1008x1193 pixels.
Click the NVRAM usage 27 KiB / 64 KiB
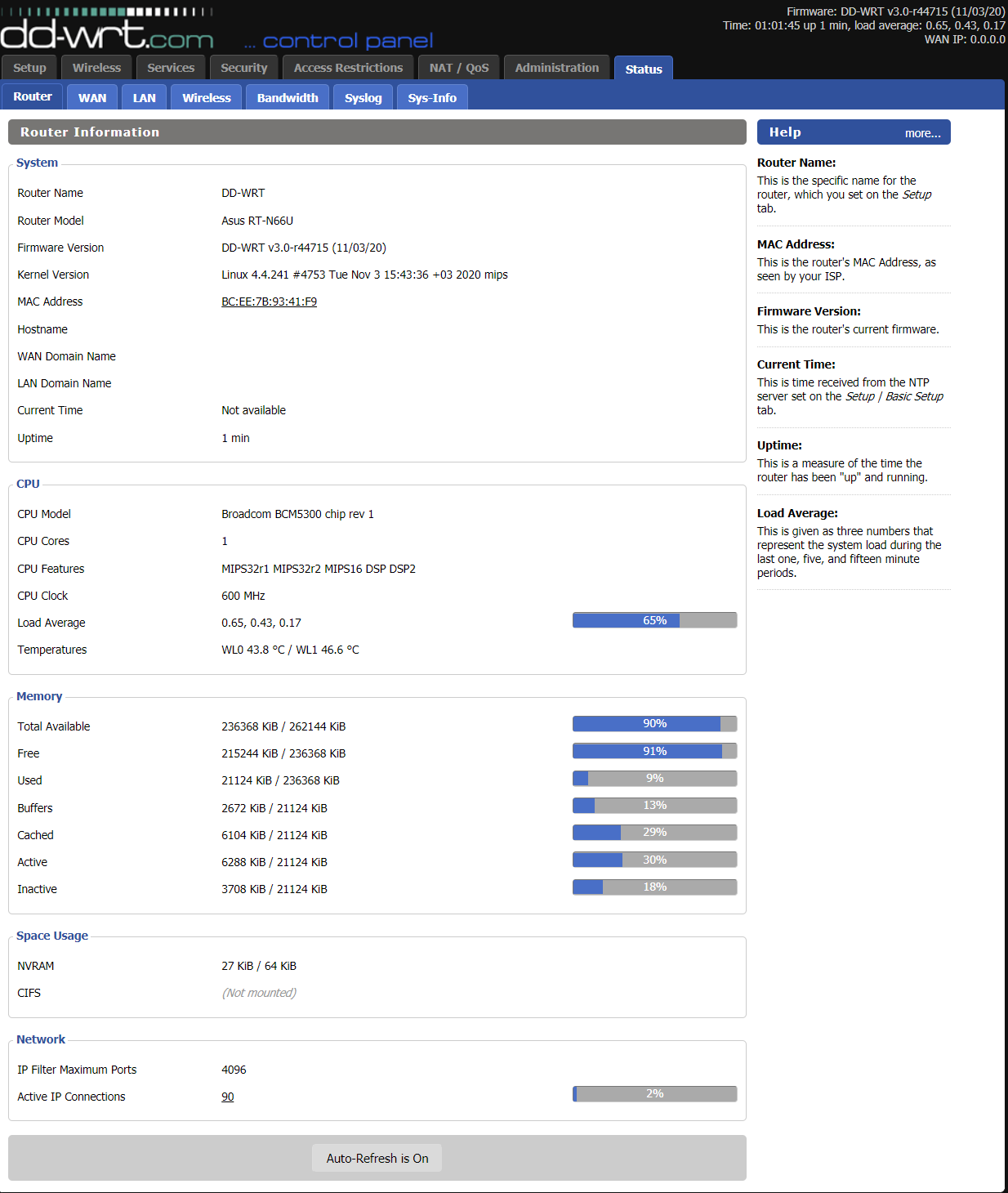[x=259, y=966]
